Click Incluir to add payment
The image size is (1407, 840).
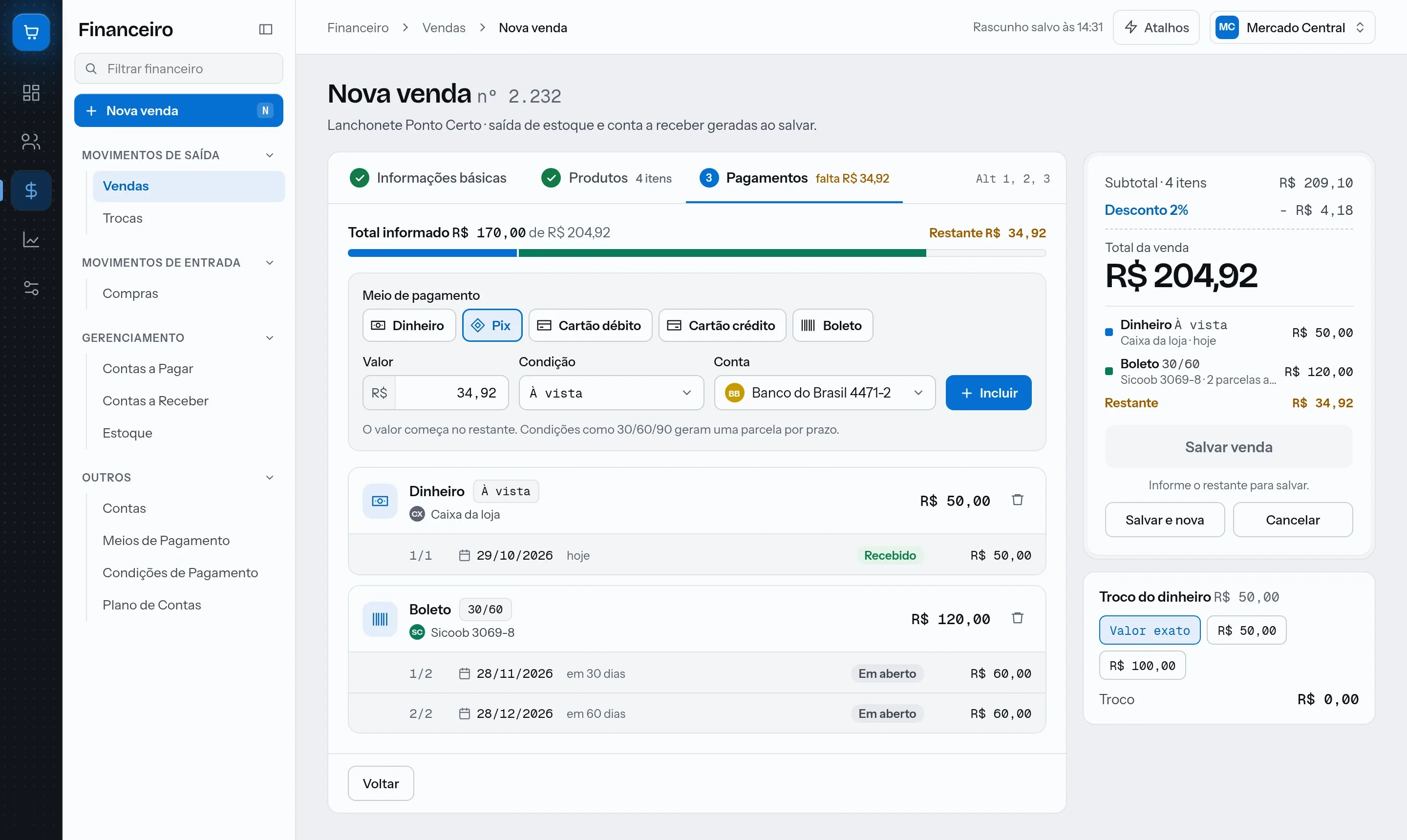coord(989,393)
